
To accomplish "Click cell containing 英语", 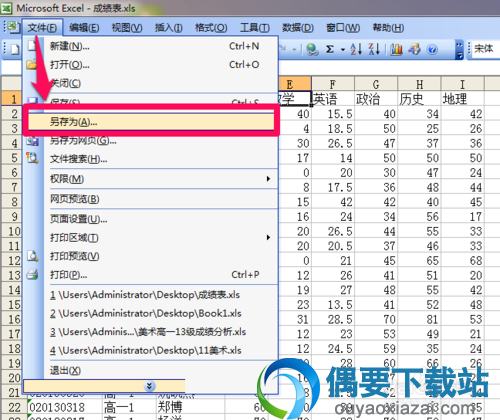I will [333, 99].
